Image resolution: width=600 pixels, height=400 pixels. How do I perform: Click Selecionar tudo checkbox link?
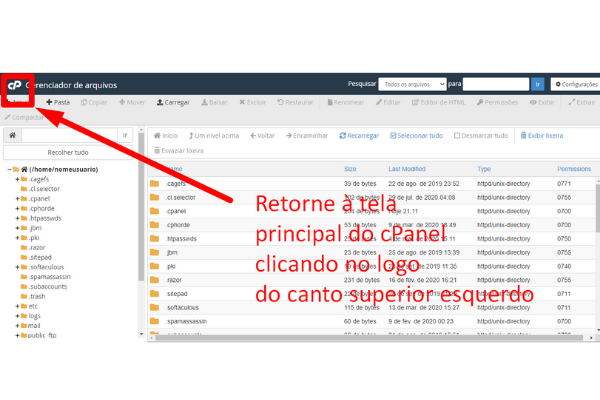tap(416, 136)
